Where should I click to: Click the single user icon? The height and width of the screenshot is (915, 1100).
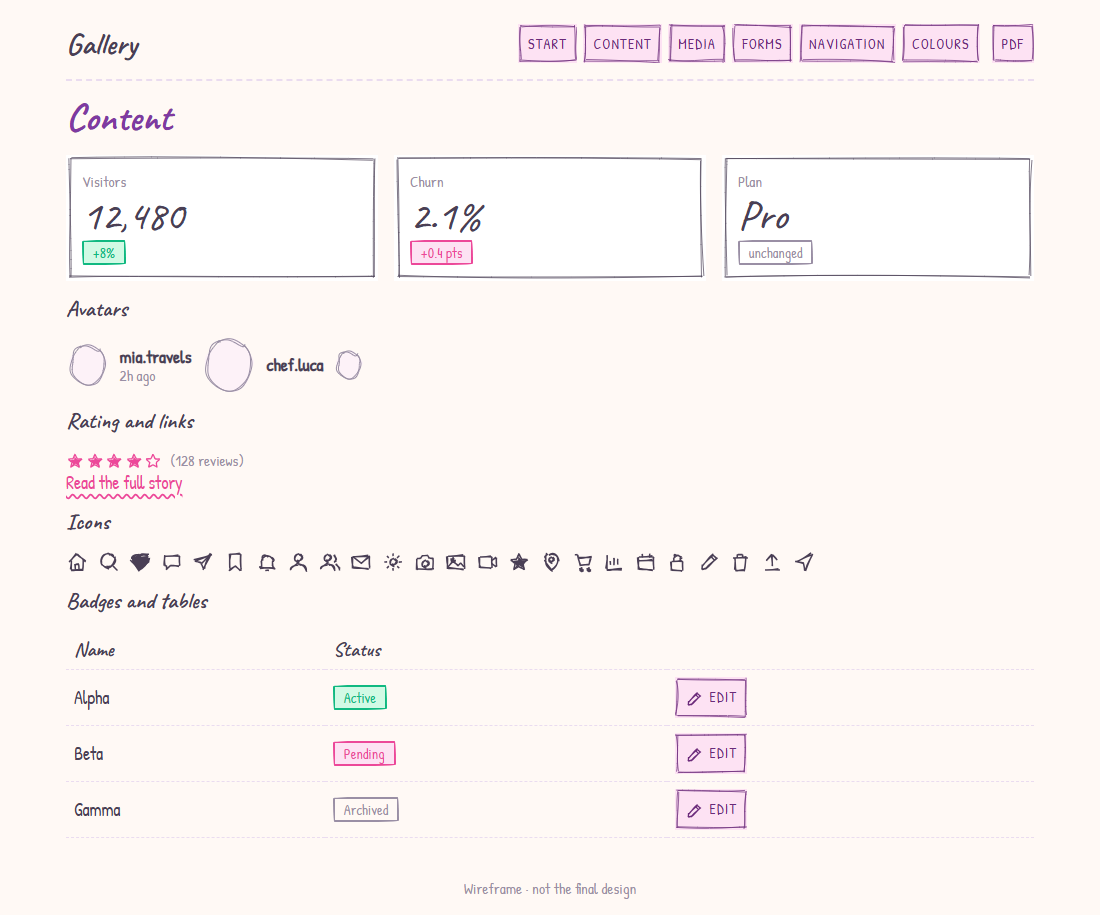[x=298, y=562]
